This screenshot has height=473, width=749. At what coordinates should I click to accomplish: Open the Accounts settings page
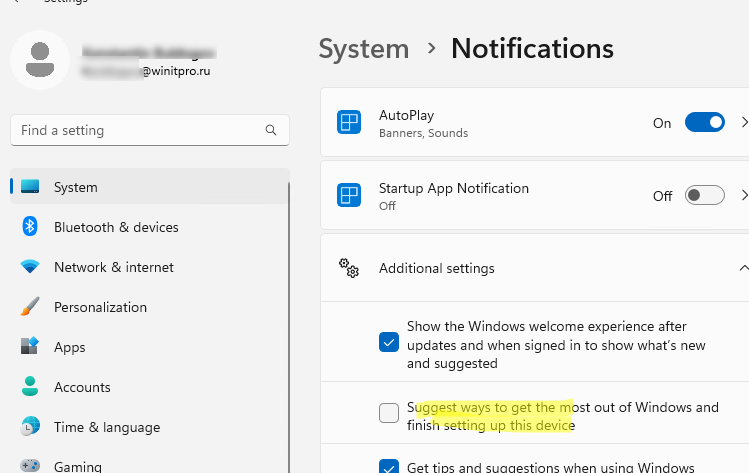point(150,387)
